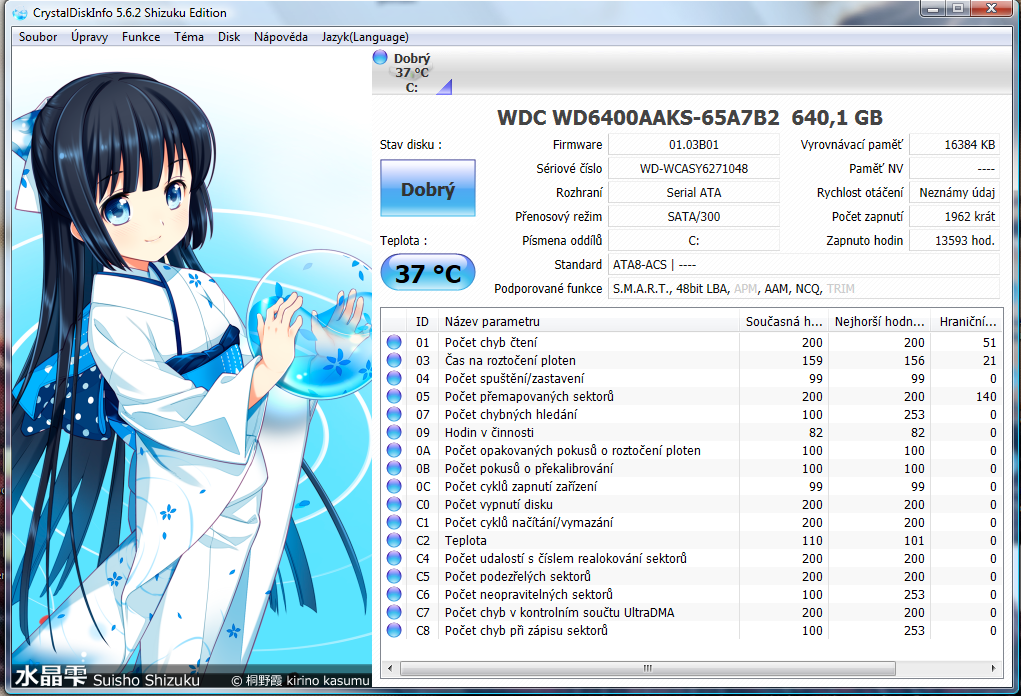Image resolution: width=1021 pixels, height=696 pixels.
Task: Click the Rozhraní field showing Serial ATA
Action: tap(693, 193)
